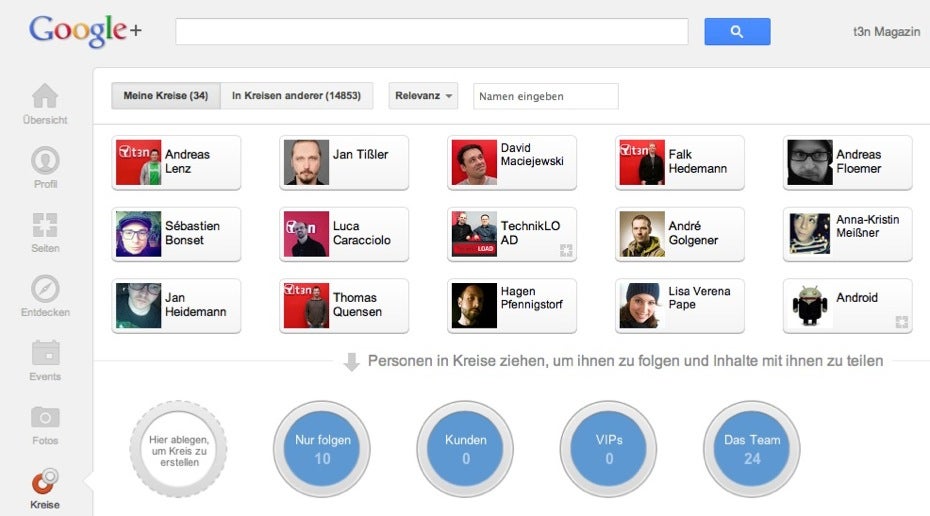Select Lisa Verena Pape avatar thumbnail
The image size is (930, 516).
pyautogui.click(x=642, y=306)
